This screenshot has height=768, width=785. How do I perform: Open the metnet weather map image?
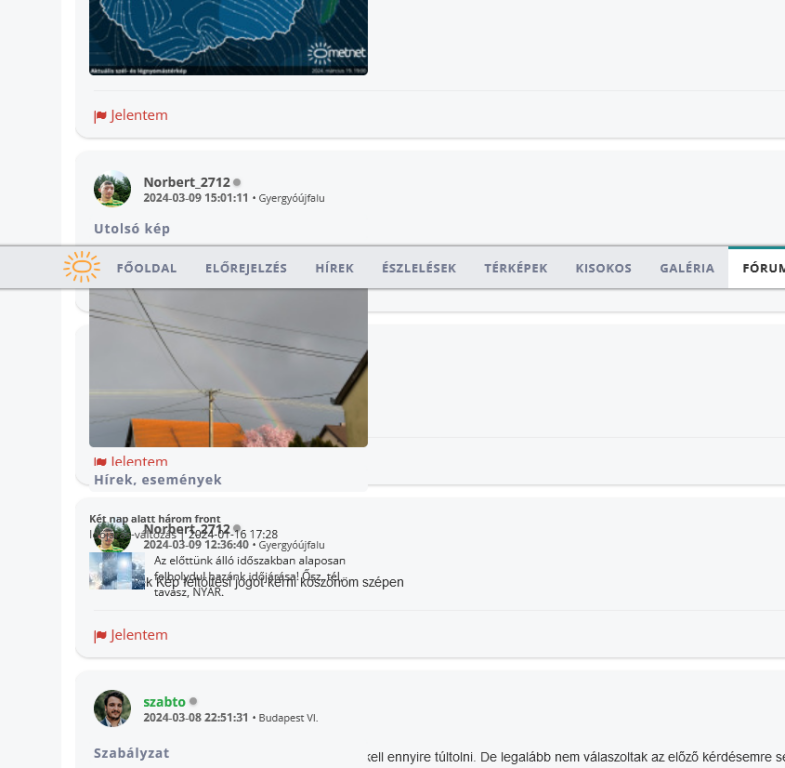[228, 36]
